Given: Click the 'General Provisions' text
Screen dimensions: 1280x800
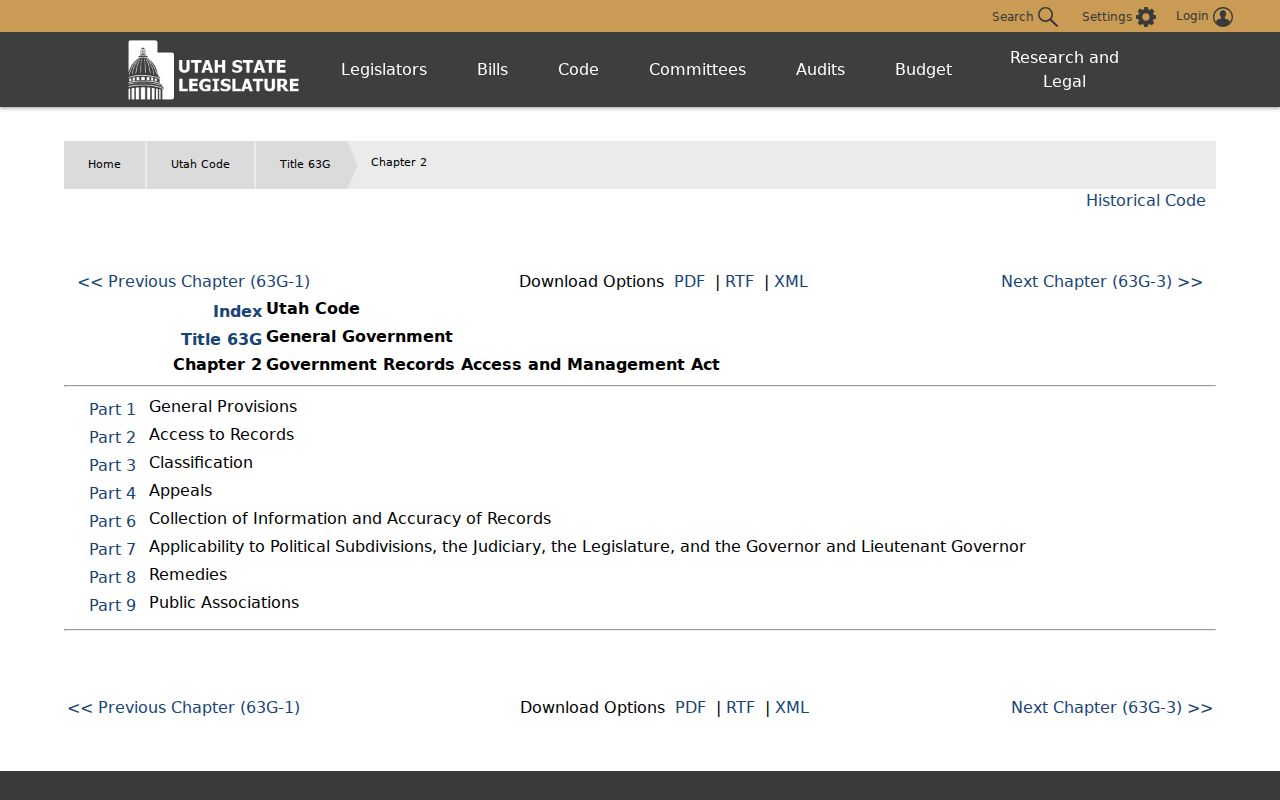Looking at the screenshot, I should (223, 406).
